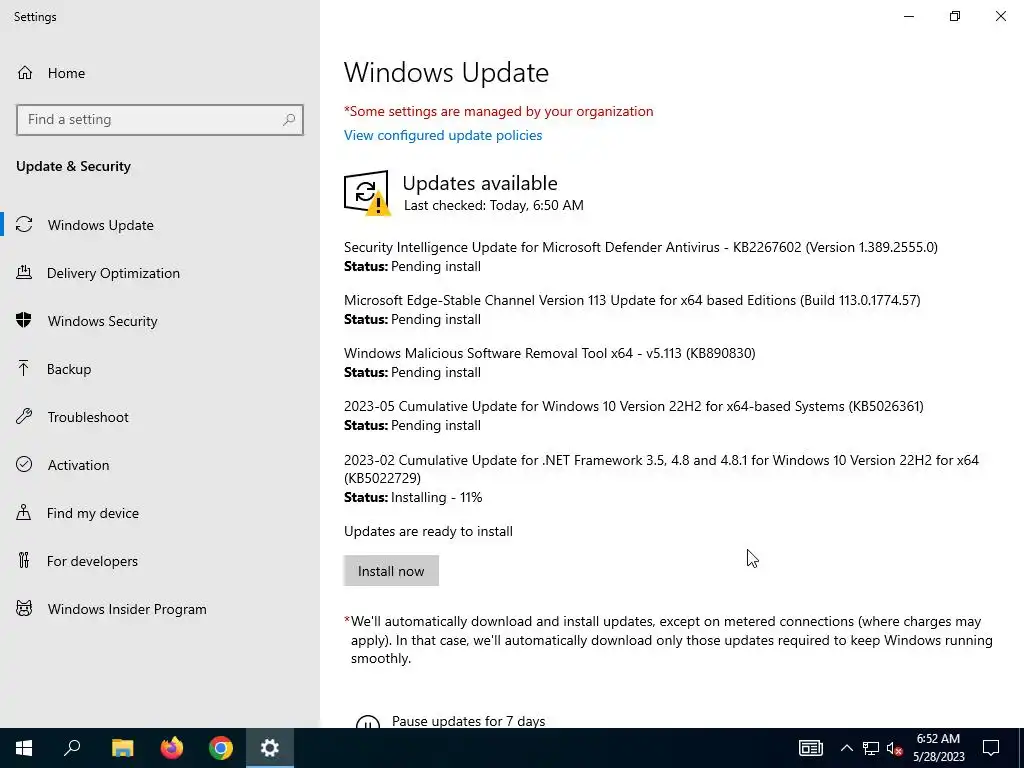Click the network icon in system tray
Image resolution: width=1024 pixels, height=768 pixels.
(871, 748)
